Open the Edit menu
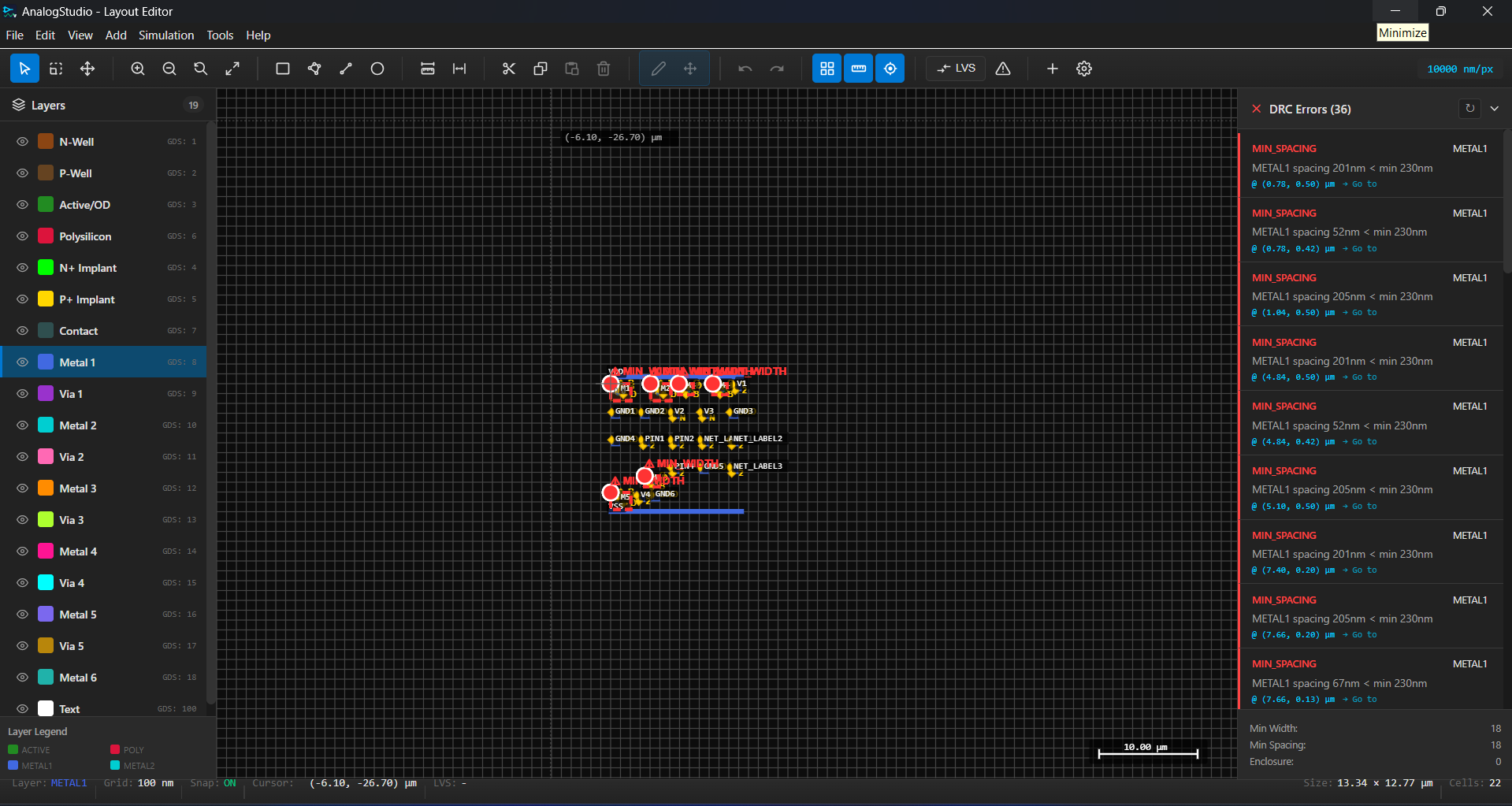 point(45,35)
